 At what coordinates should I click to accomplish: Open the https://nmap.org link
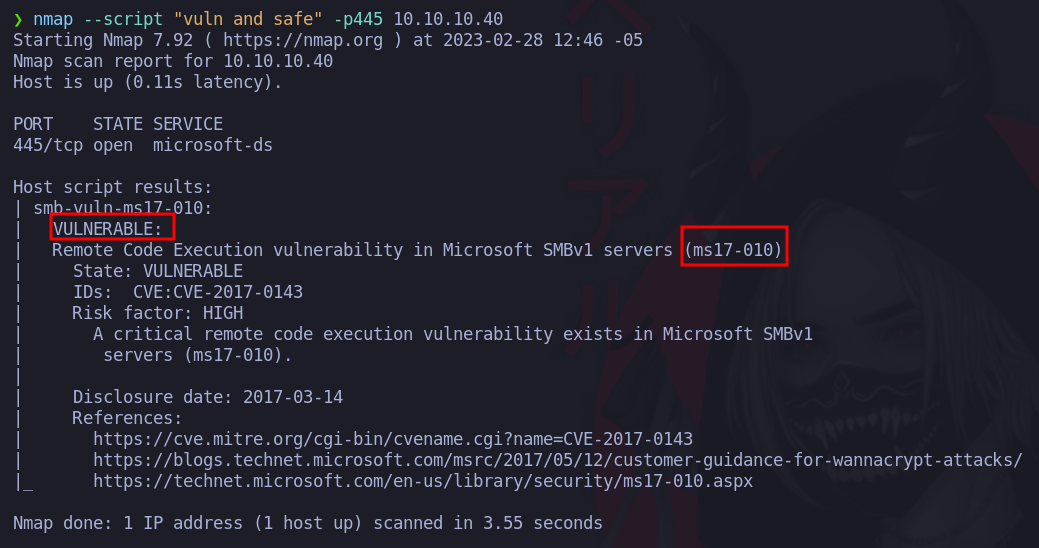pos(303,40)
